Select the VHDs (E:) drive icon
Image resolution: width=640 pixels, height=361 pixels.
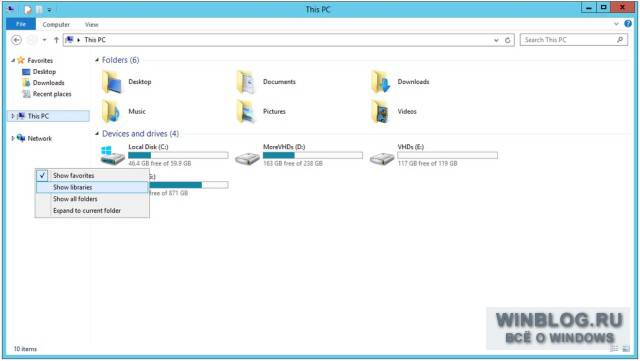pos(382,158)
